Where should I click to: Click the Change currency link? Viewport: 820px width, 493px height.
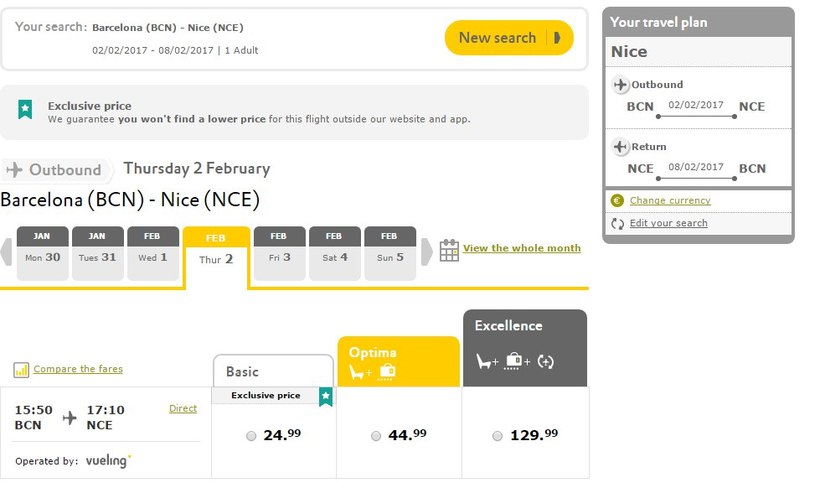coord(670,201)
